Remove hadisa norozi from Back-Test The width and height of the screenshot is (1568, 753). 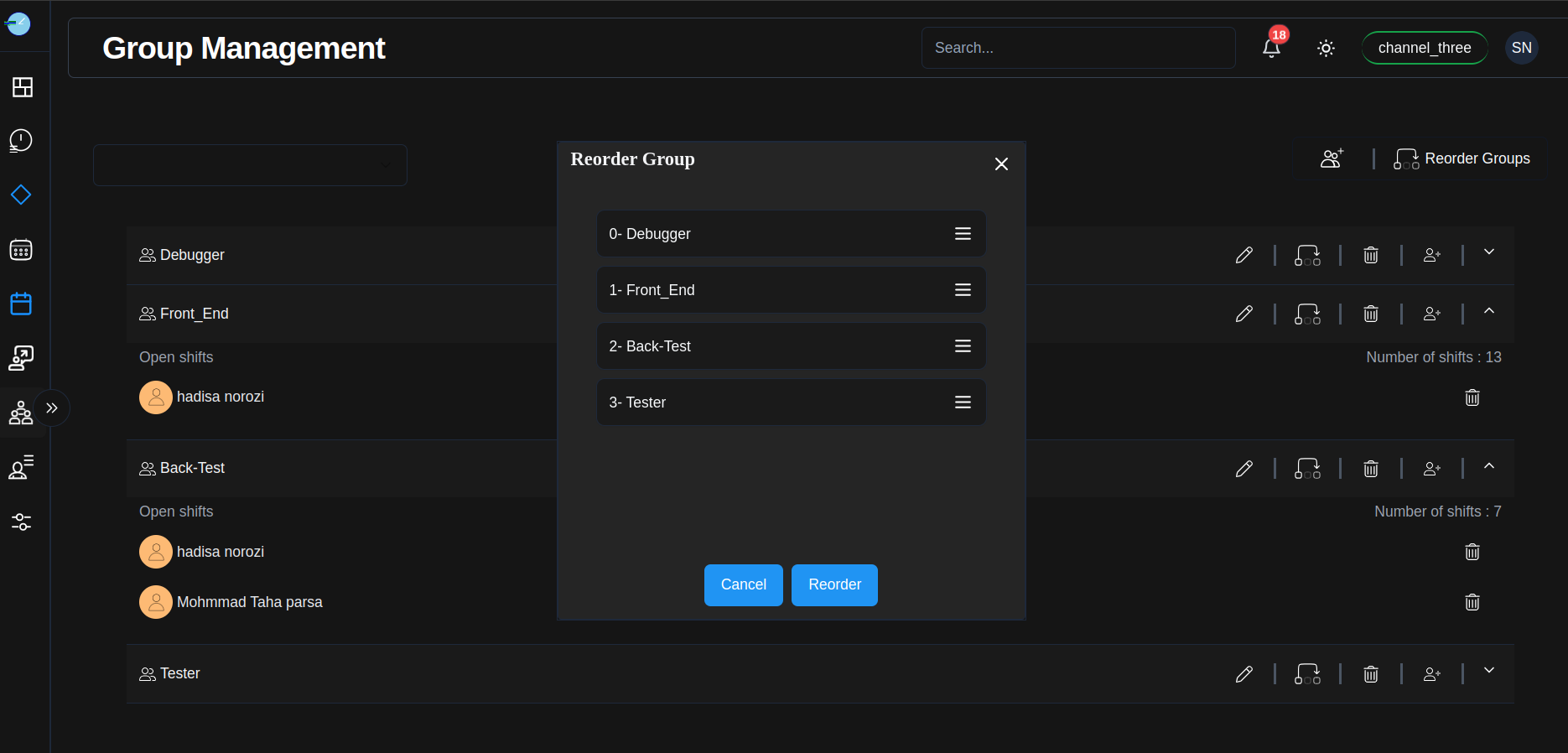tap(1472, 552)
